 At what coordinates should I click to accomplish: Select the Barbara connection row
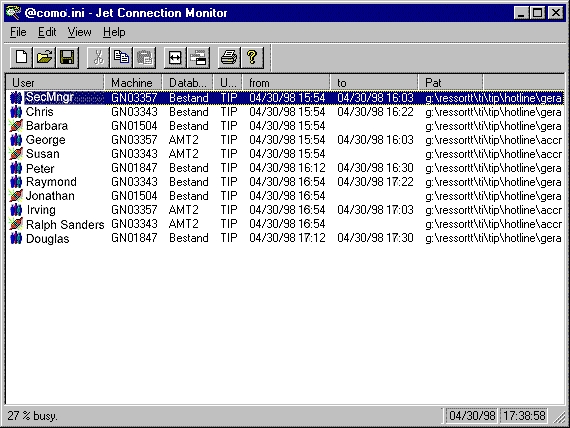tap(285, 126)
